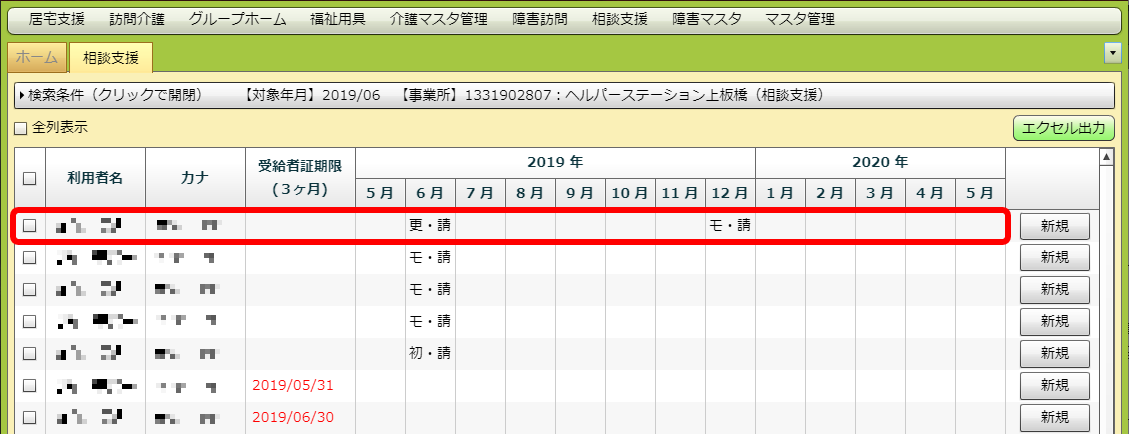Check the checkbox for the 2019/05/31 row
The image size is (1129, 434).
pos(29,385)
